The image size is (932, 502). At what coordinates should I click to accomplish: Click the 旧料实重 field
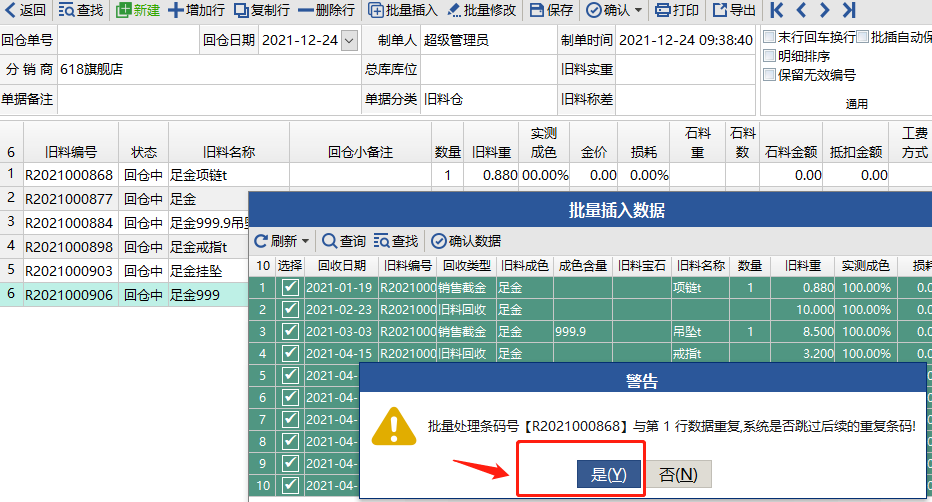[685, 70]
